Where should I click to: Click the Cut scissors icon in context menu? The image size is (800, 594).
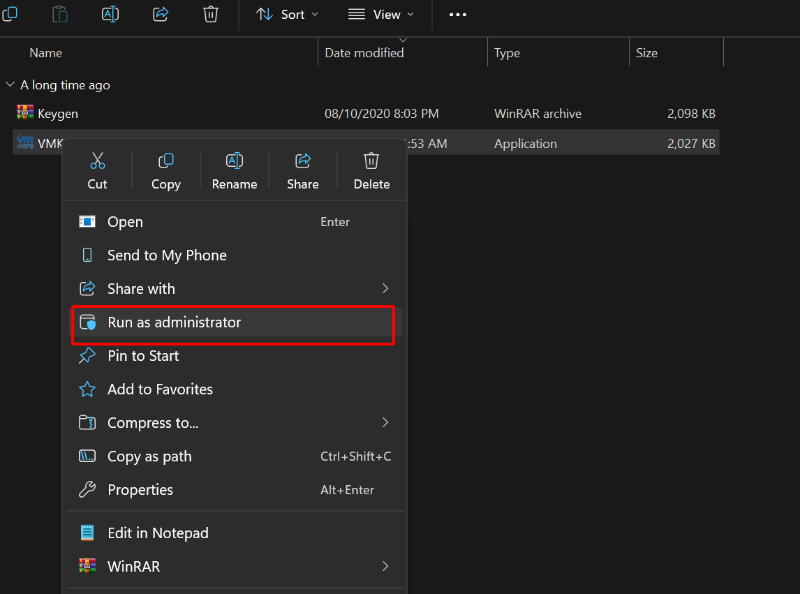pos(97,162)
